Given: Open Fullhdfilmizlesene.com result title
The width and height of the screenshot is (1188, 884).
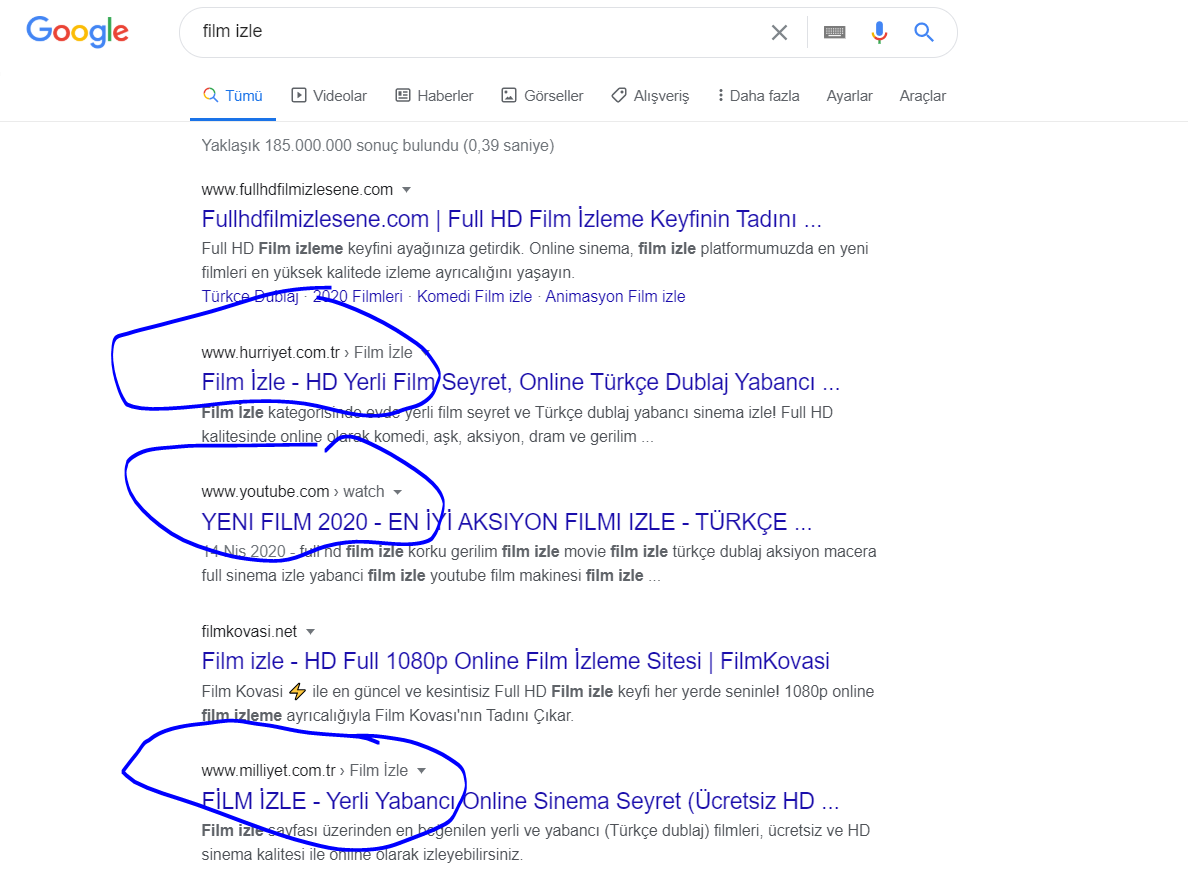Looking at the screenshot, I should tap(511, 219).
